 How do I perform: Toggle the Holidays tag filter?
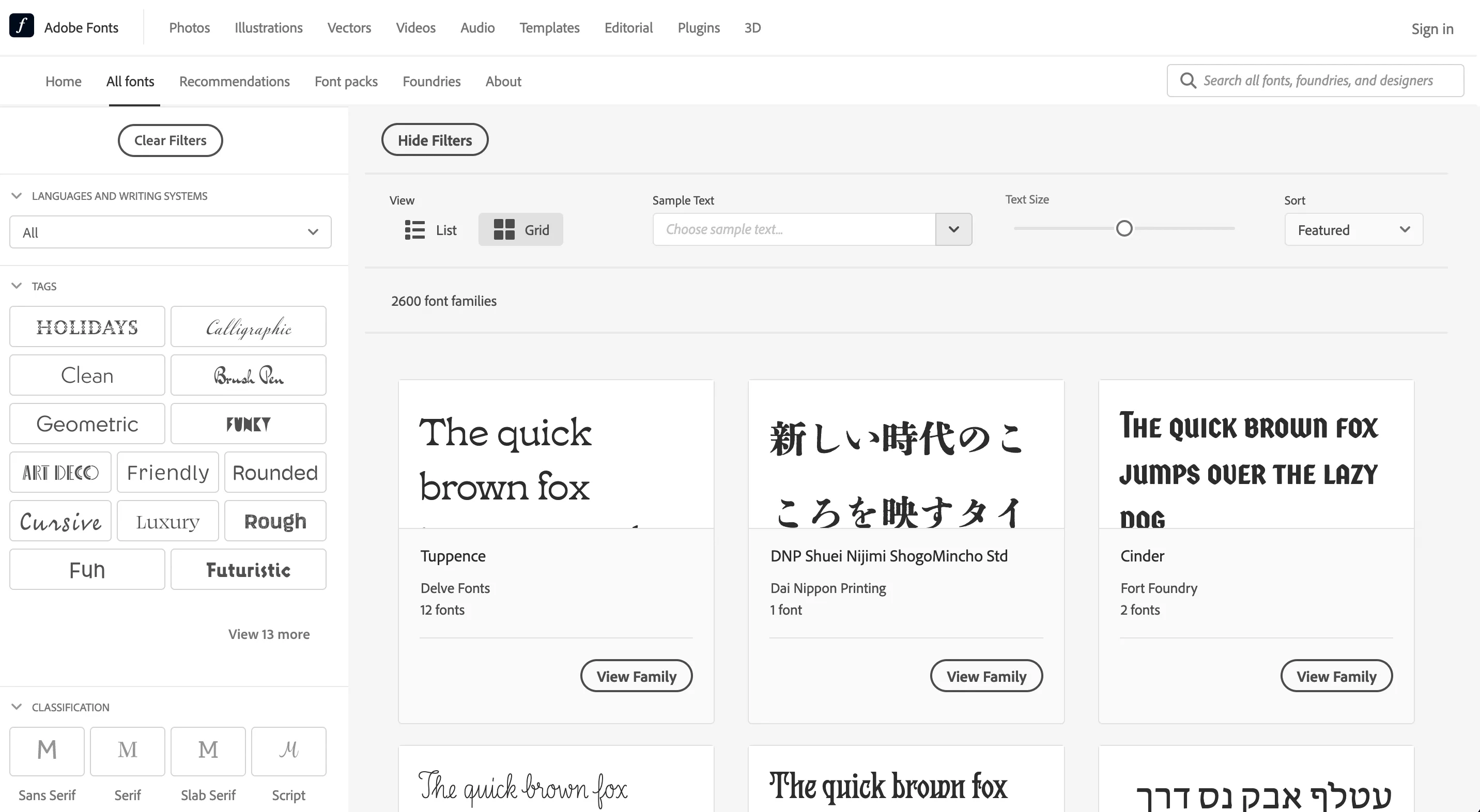(x=87, y=327)
